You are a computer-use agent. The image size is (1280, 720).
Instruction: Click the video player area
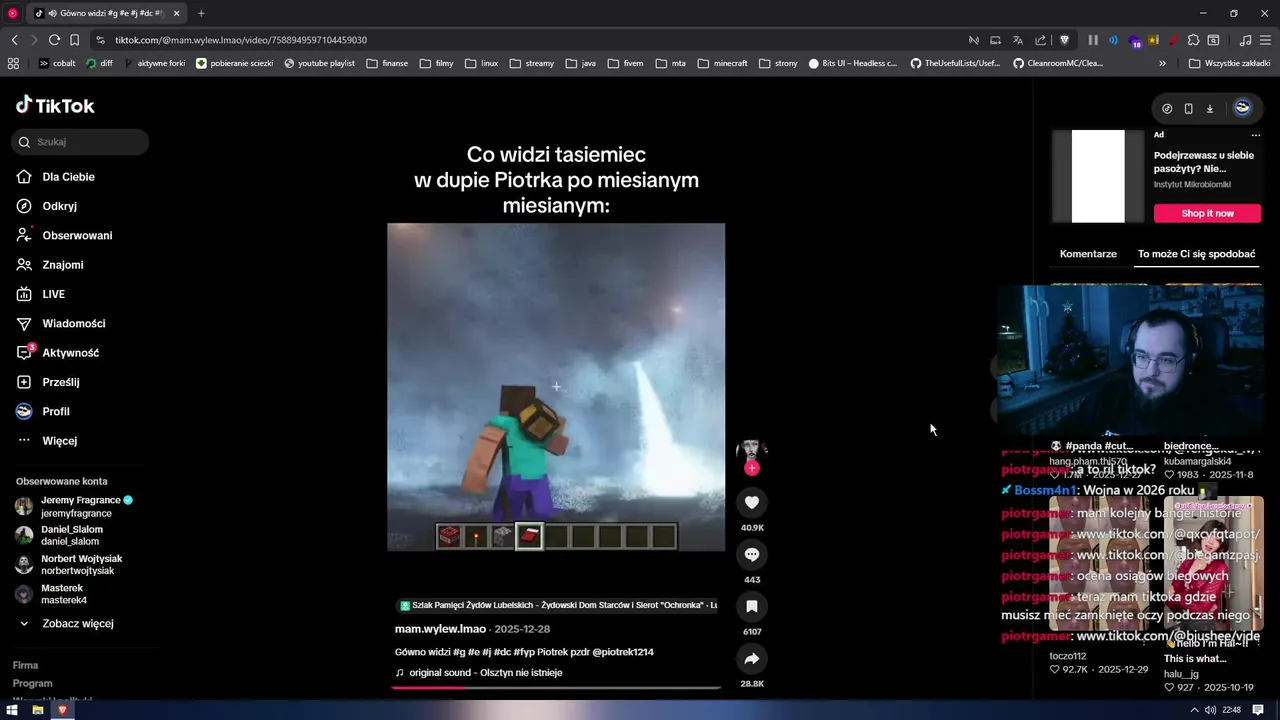tap(556, 387)
